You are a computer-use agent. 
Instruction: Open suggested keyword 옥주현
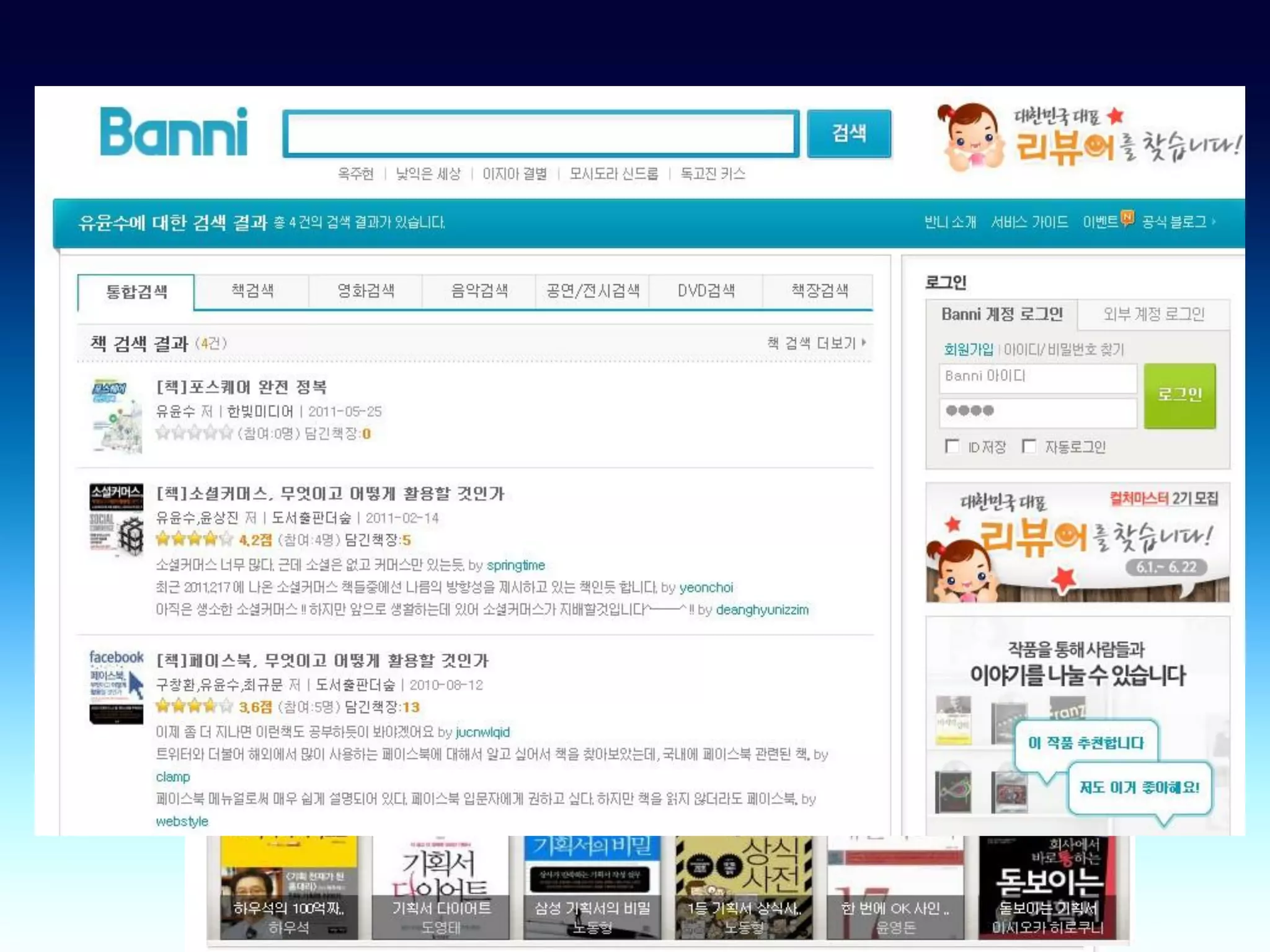pos(355,174)
